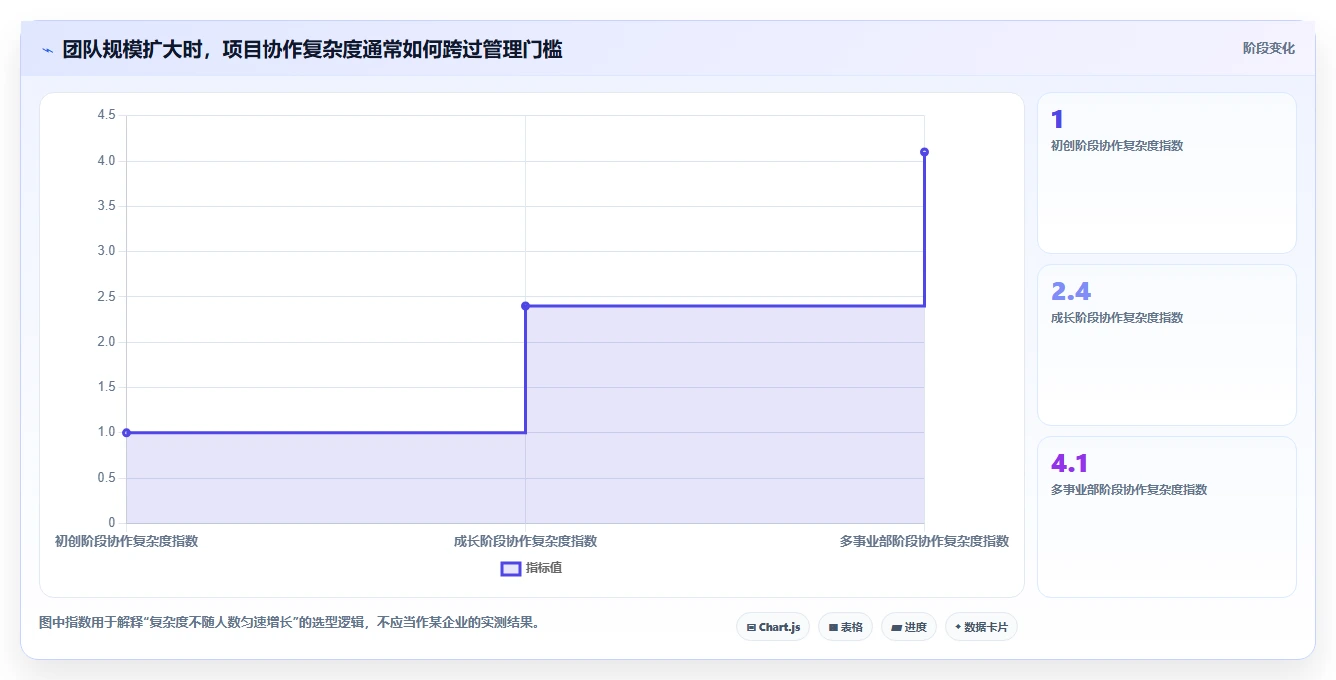Click the y-axis tick label 3.5
Image resolution: width=1336 pixels, height=680 pixels.
point(106,206)
